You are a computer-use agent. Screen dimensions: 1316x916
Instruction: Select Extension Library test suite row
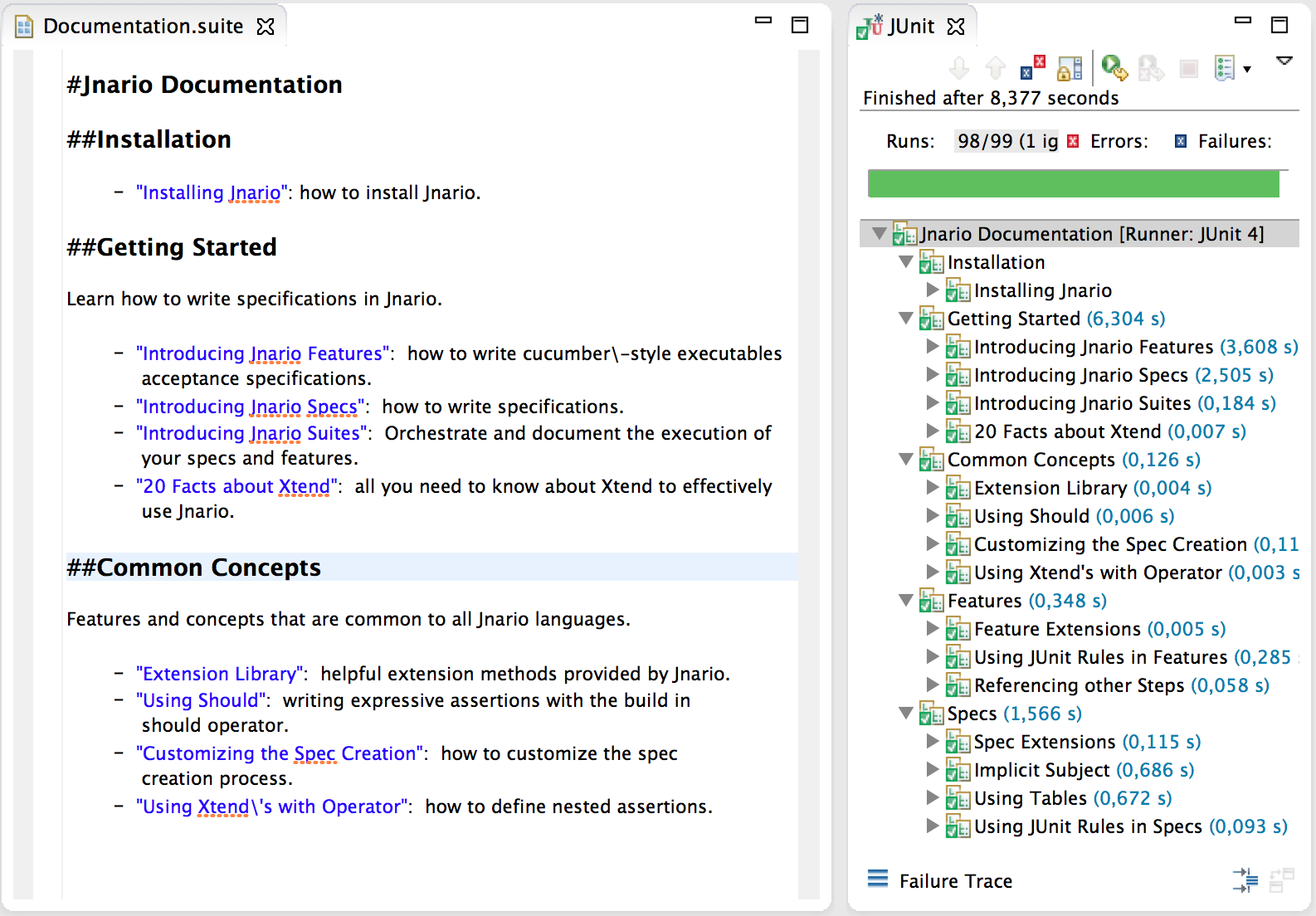click(1080, 488)
